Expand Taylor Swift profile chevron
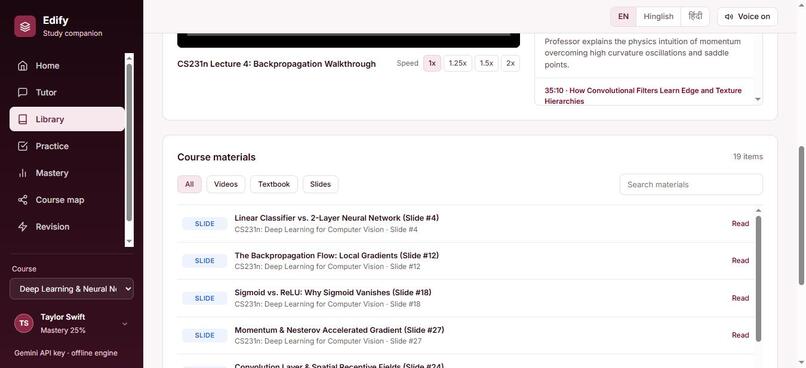This screenshot has width=806, height=368. click(x=124, y=324)
